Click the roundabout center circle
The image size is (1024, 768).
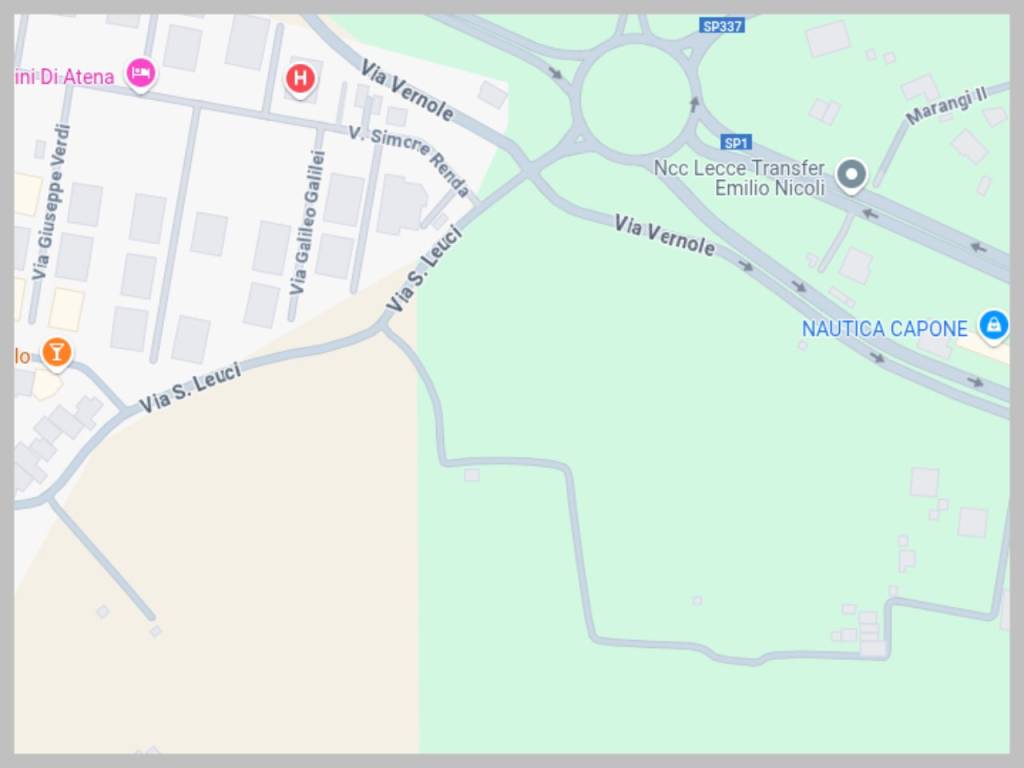tap(635, 99)
